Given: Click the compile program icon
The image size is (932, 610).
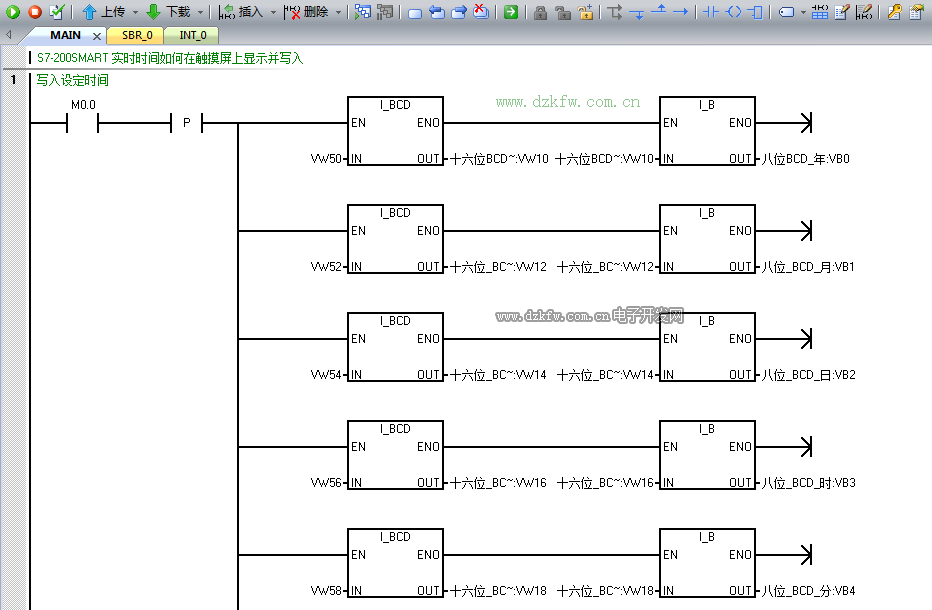Looking at the screenshot, I should tap(56, 12).
